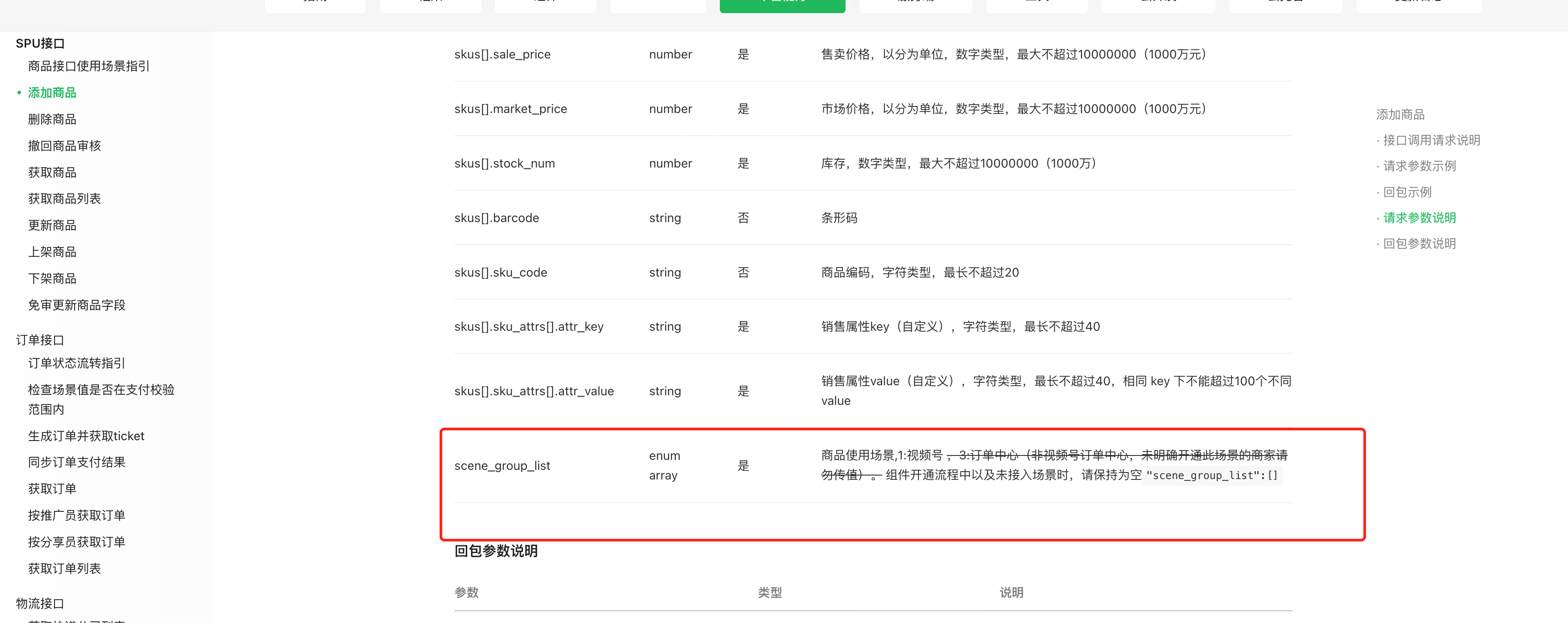Viewport: 1568px width, 623px height.
Task: Go to 同步订单支付结果 sidebar link
Action: 76,462
